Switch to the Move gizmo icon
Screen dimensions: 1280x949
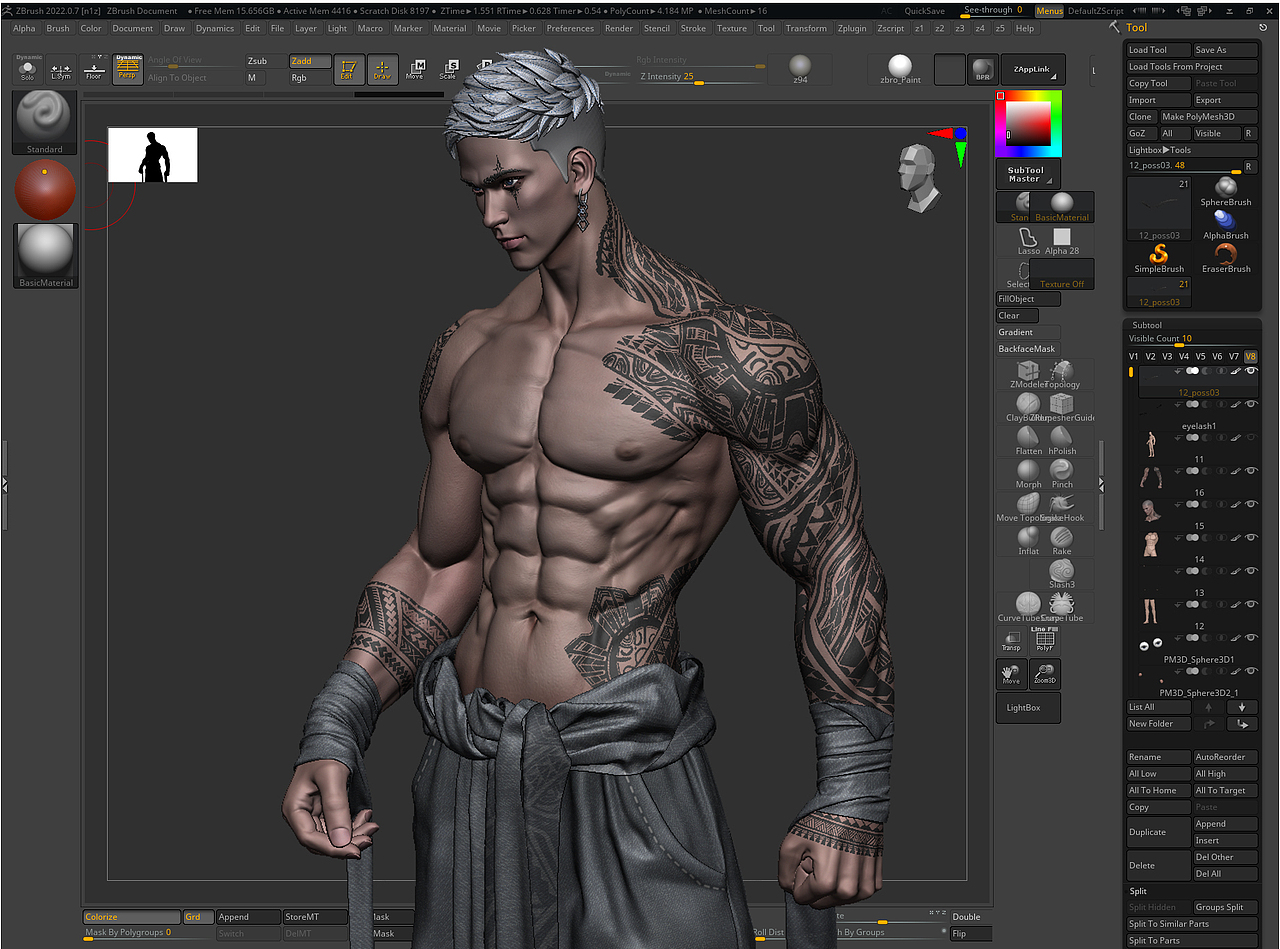click(x=415, y=69)
